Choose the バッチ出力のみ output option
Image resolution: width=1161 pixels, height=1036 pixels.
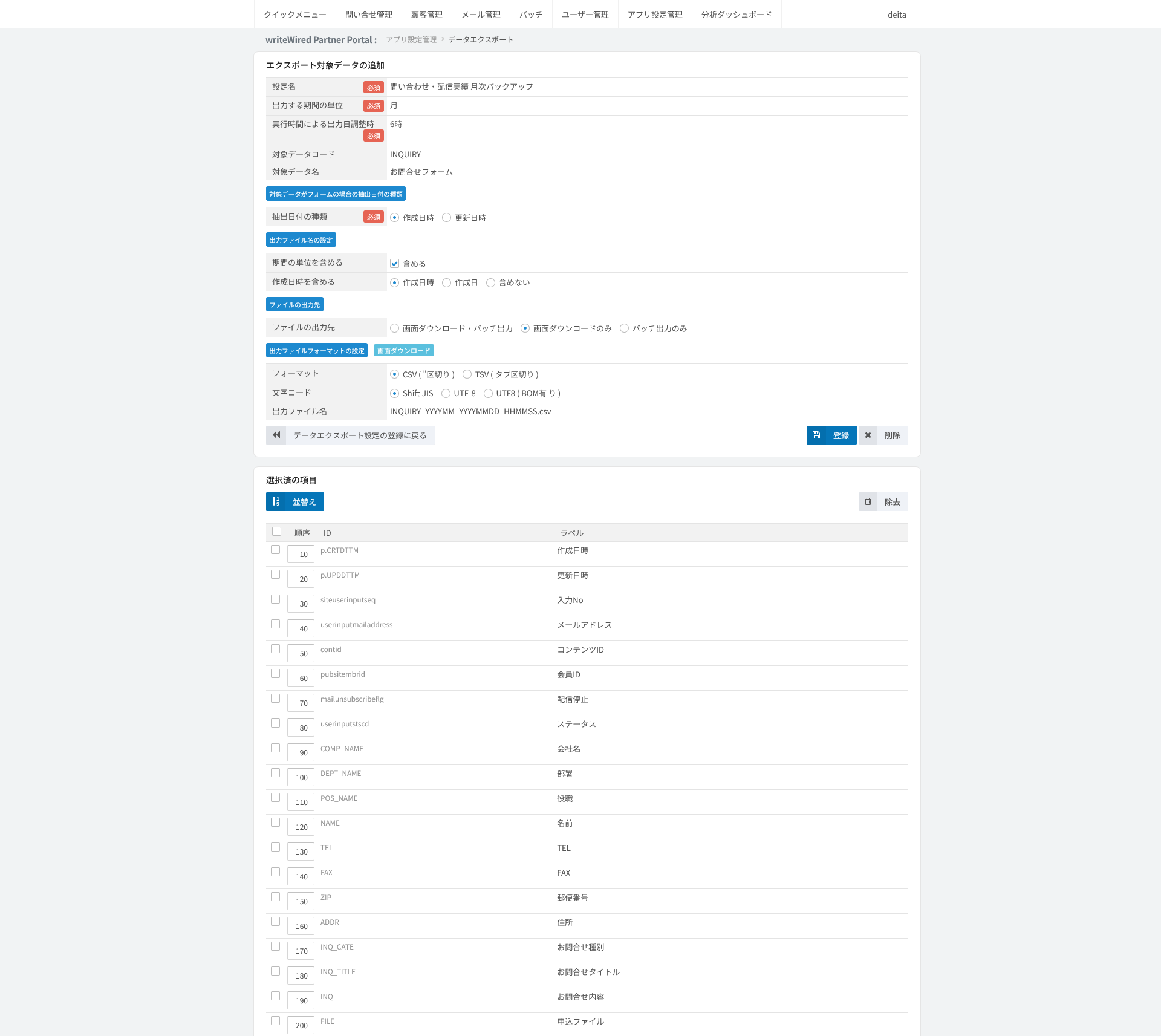pos(624,328)
